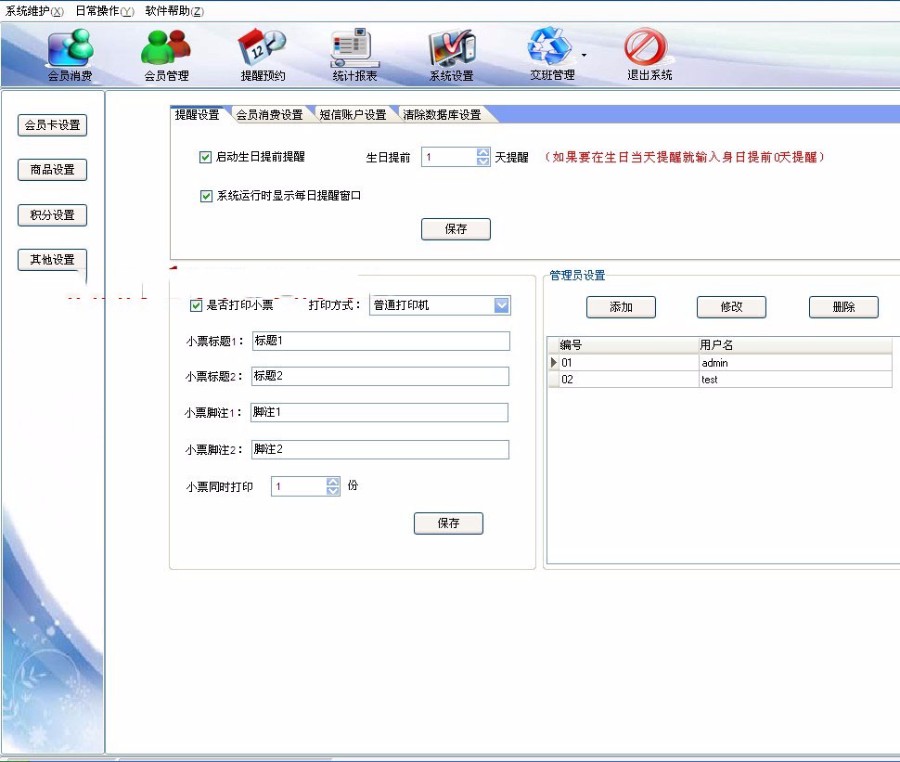Click 小票脚注1 input field

379,413
